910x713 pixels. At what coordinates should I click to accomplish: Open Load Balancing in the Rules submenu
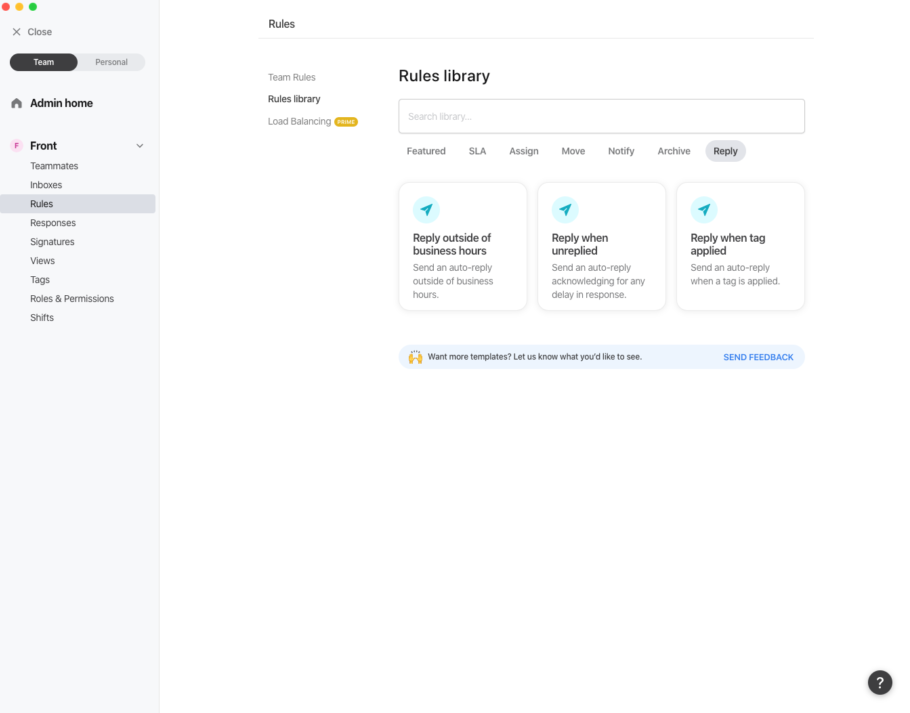299,121
